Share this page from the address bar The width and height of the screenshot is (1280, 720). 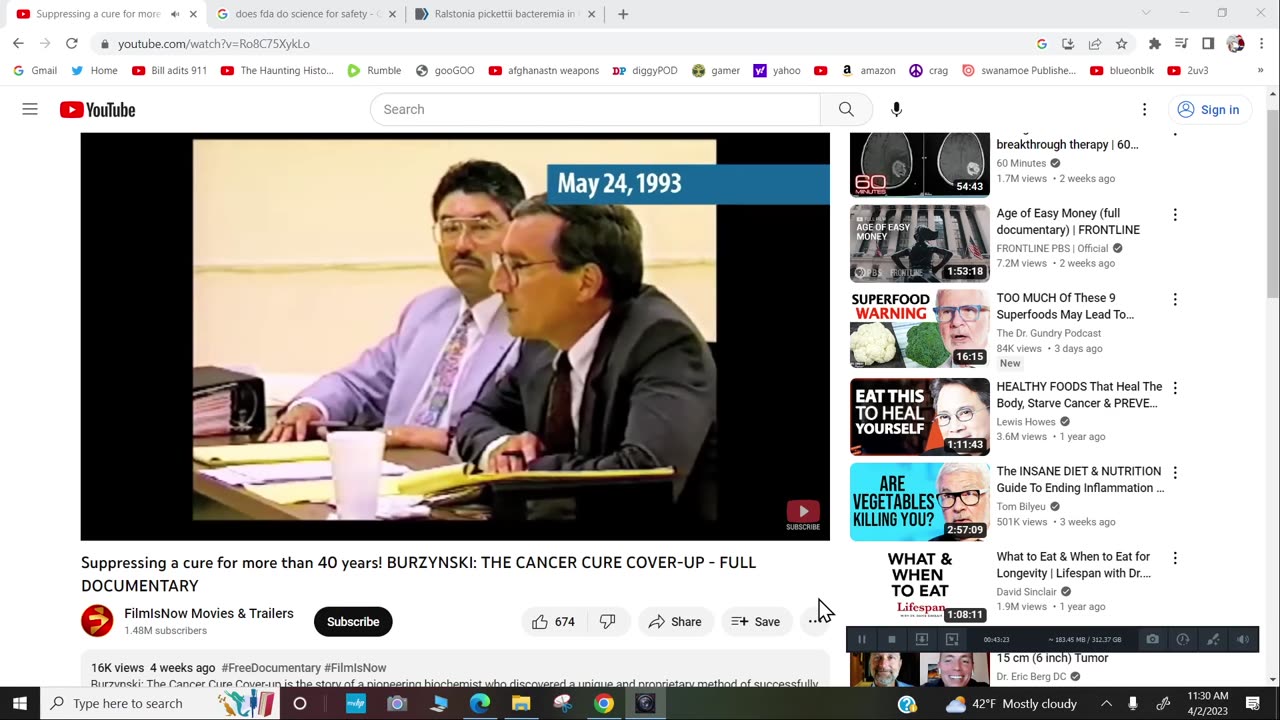pos(1095,43)
